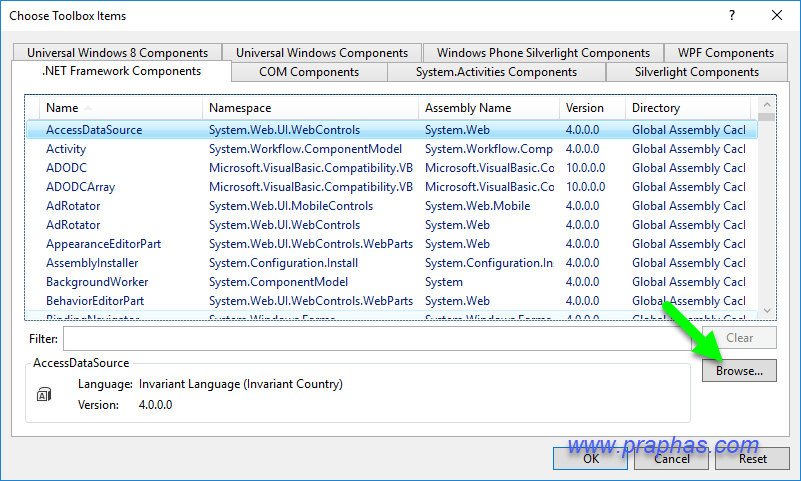Select the .NET Framework Components tab
This screenshot has height=481, width=801.
(122, 71)
